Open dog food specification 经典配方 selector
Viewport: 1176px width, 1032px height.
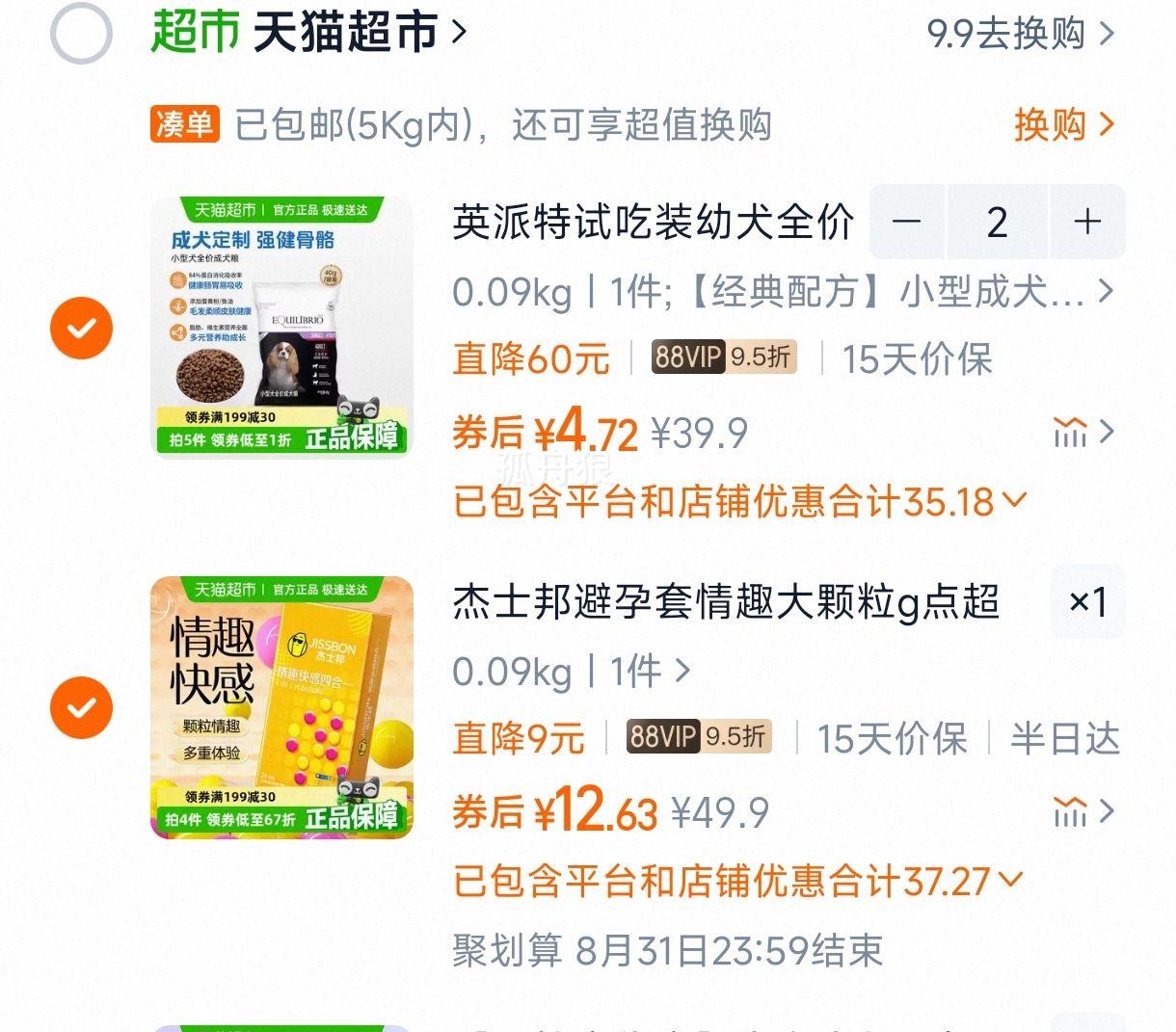[x=783, y=291]
